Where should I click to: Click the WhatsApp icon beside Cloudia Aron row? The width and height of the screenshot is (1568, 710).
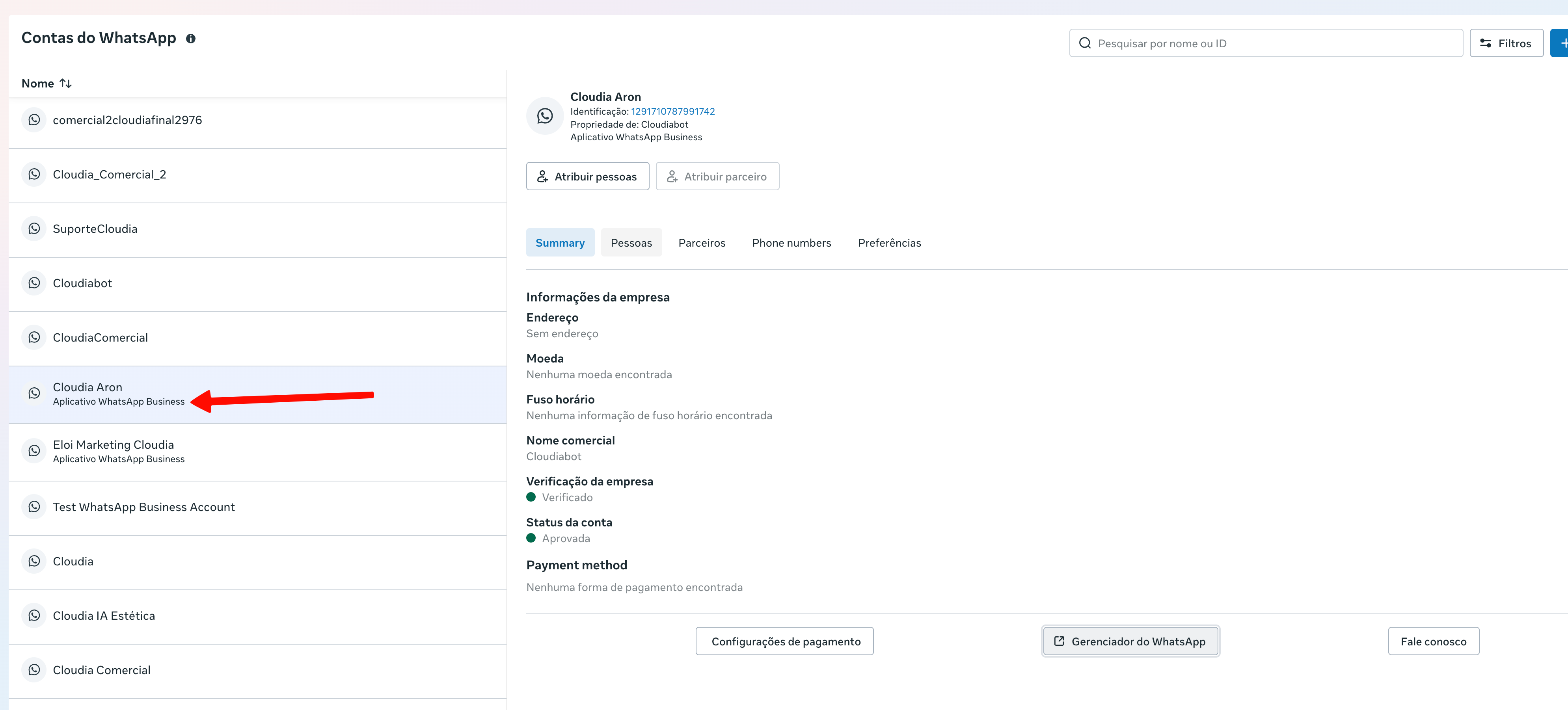coord(34,394)
